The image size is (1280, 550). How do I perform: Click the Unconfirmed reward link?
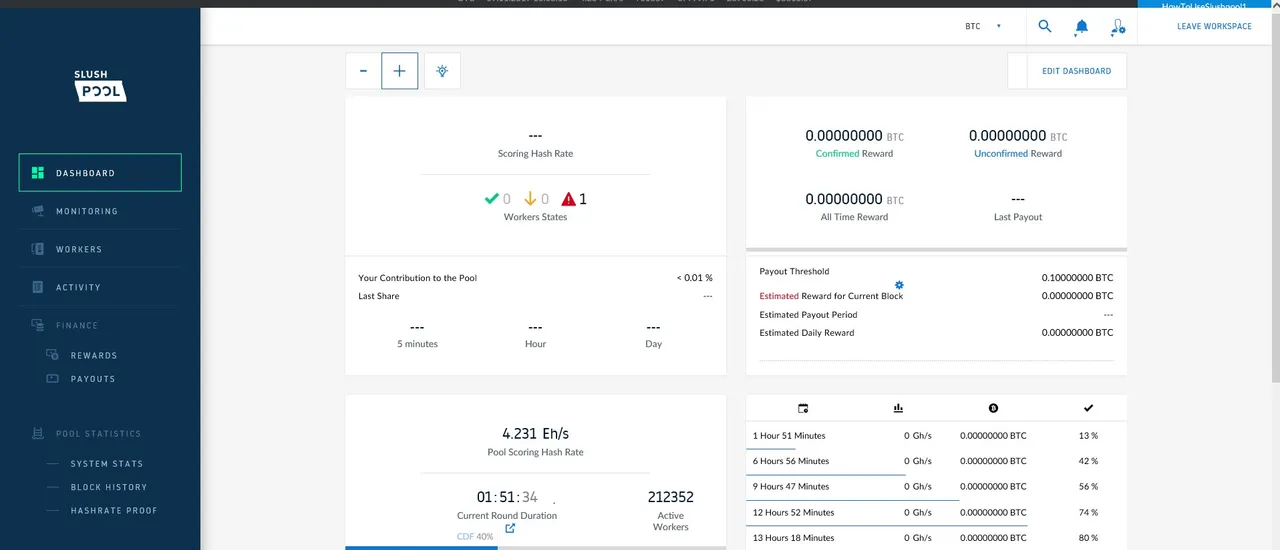pos(1003,154)
